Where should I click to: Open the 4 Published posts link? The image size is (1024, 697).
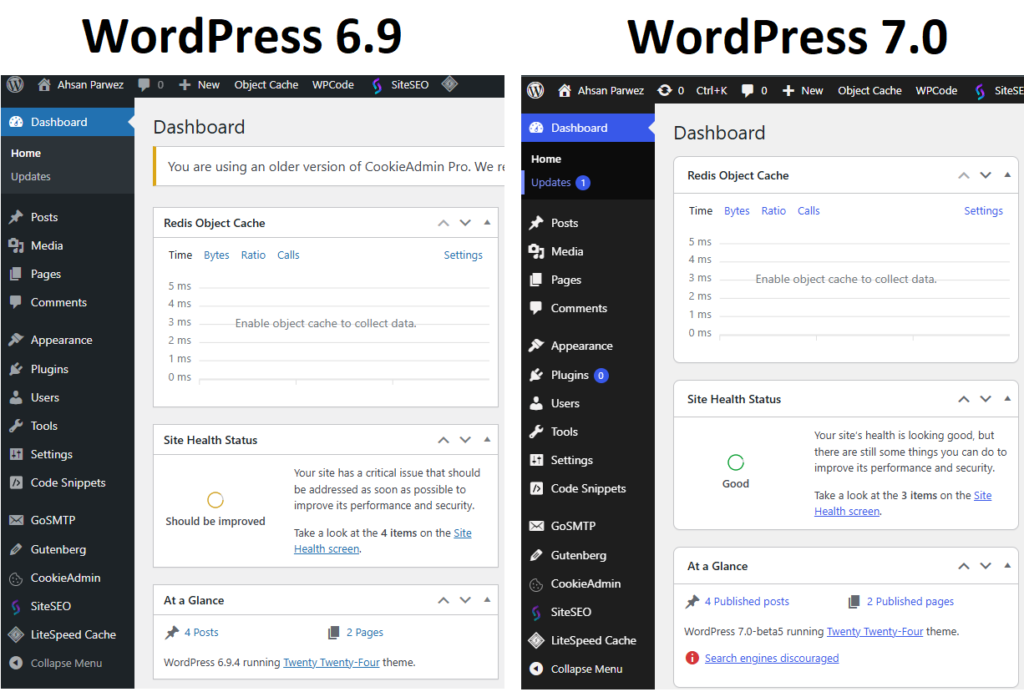(x=746, y=602)
